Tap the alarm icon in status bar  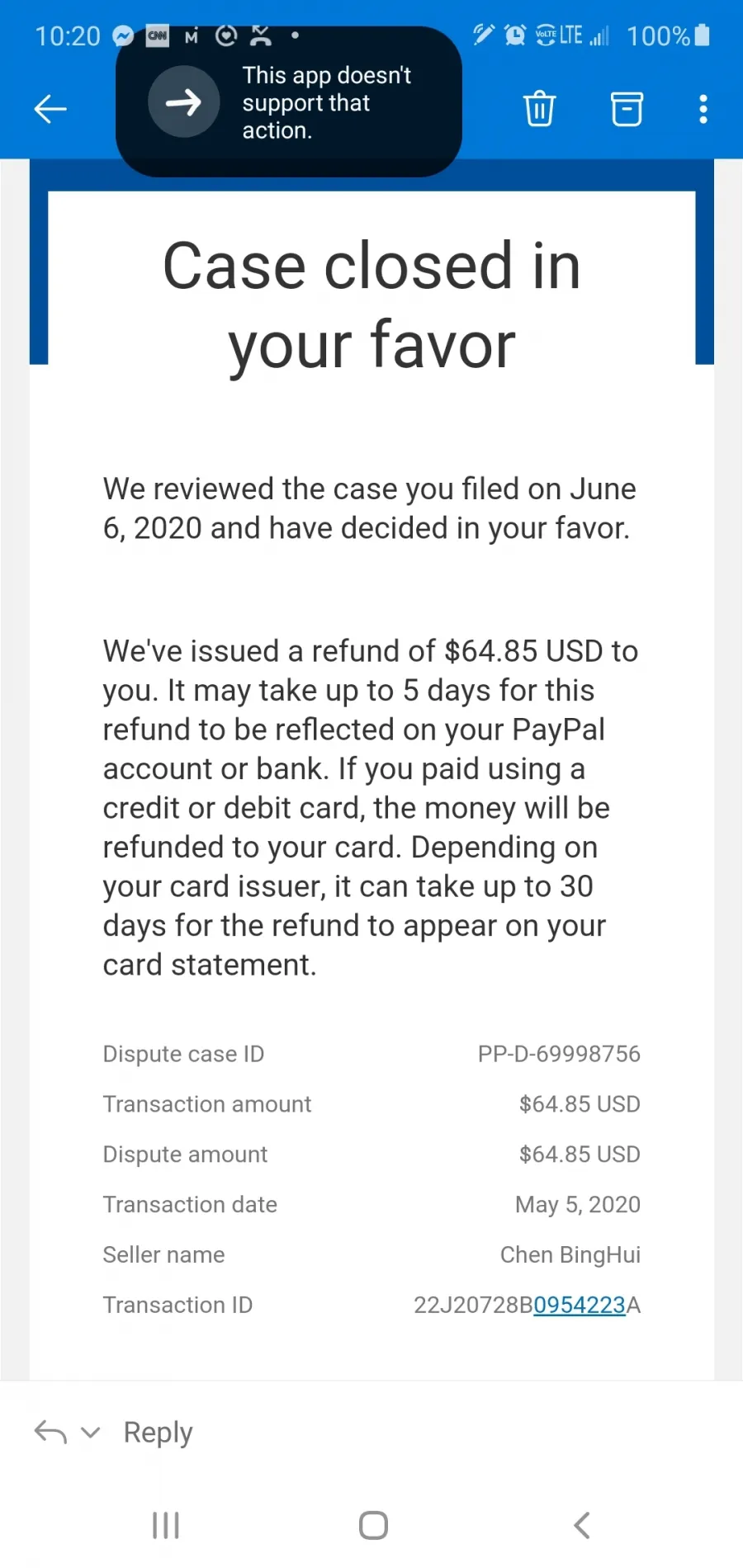[x=515, y=35]
